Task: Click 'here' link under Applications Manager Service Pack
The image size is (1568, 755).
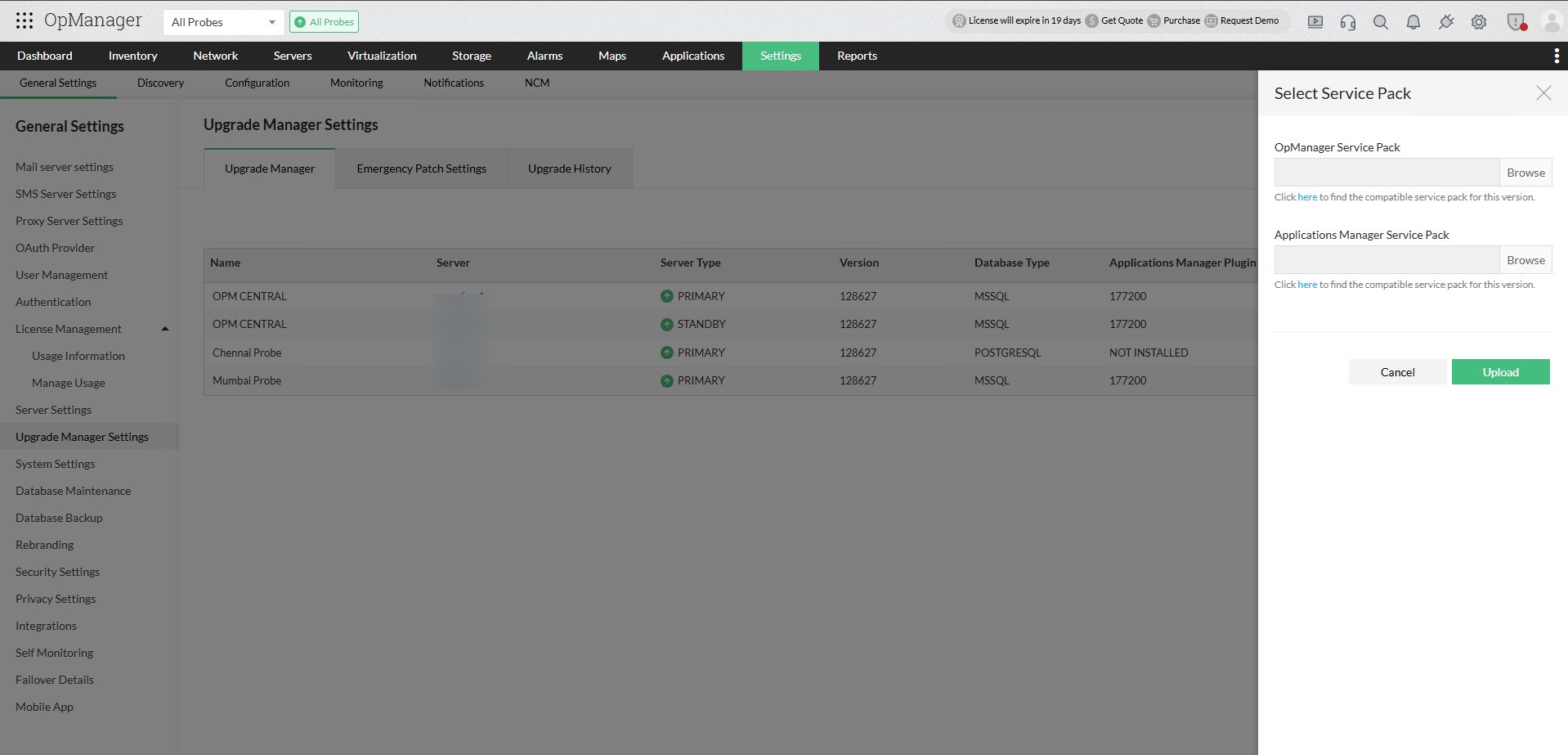Action: (x=1307, y=285)
